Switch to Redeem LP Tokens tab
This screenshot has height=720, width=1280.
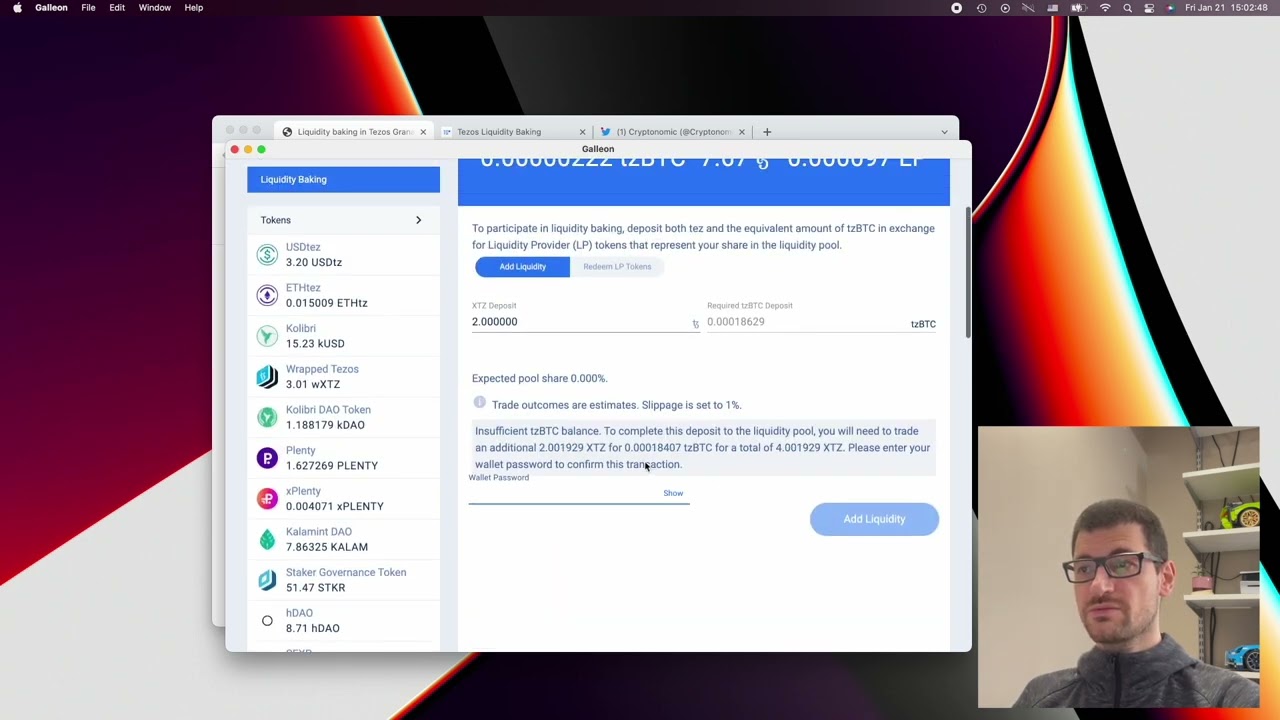[x=617, y=266]
